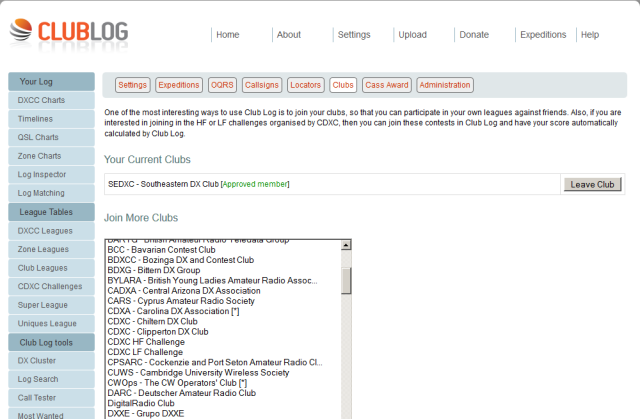The width and height of the screenshot is (640, 419).
Task: Open DXCC Charts in sidebar
Action: click(x=51, y=100)
